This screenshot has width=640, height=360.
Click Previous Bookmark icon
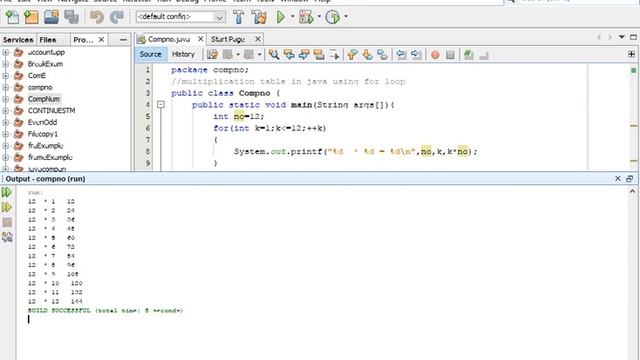352,55
